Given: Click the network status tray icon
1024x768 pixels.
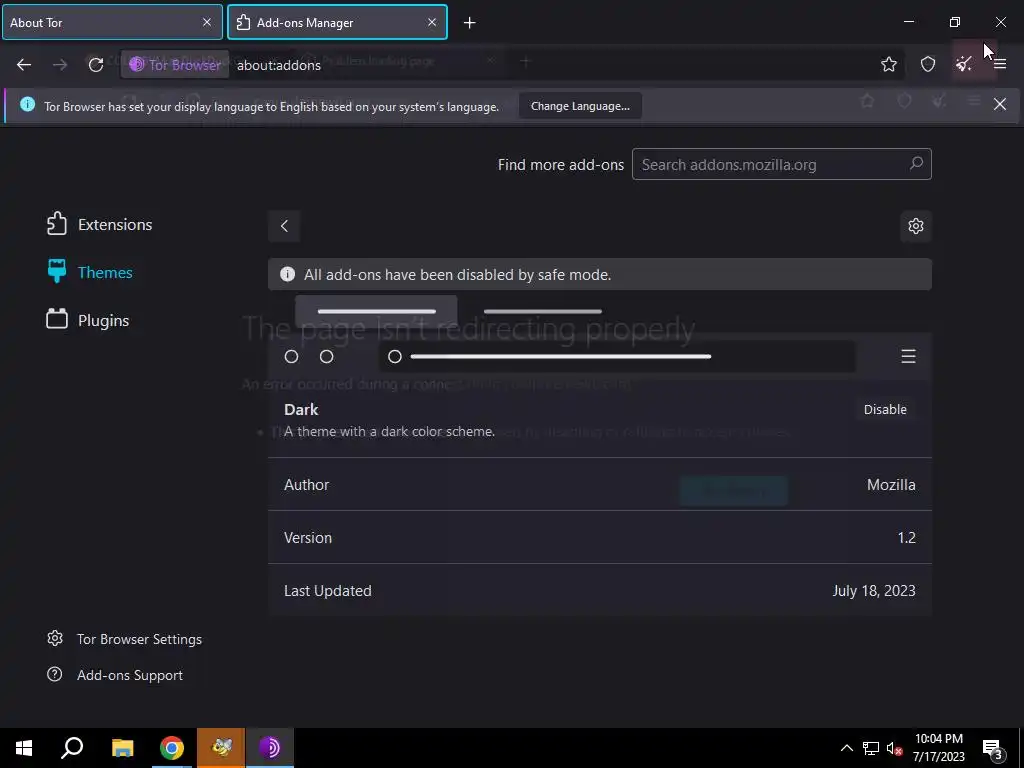Looking at the screenshot, I should tap(871, 748).
